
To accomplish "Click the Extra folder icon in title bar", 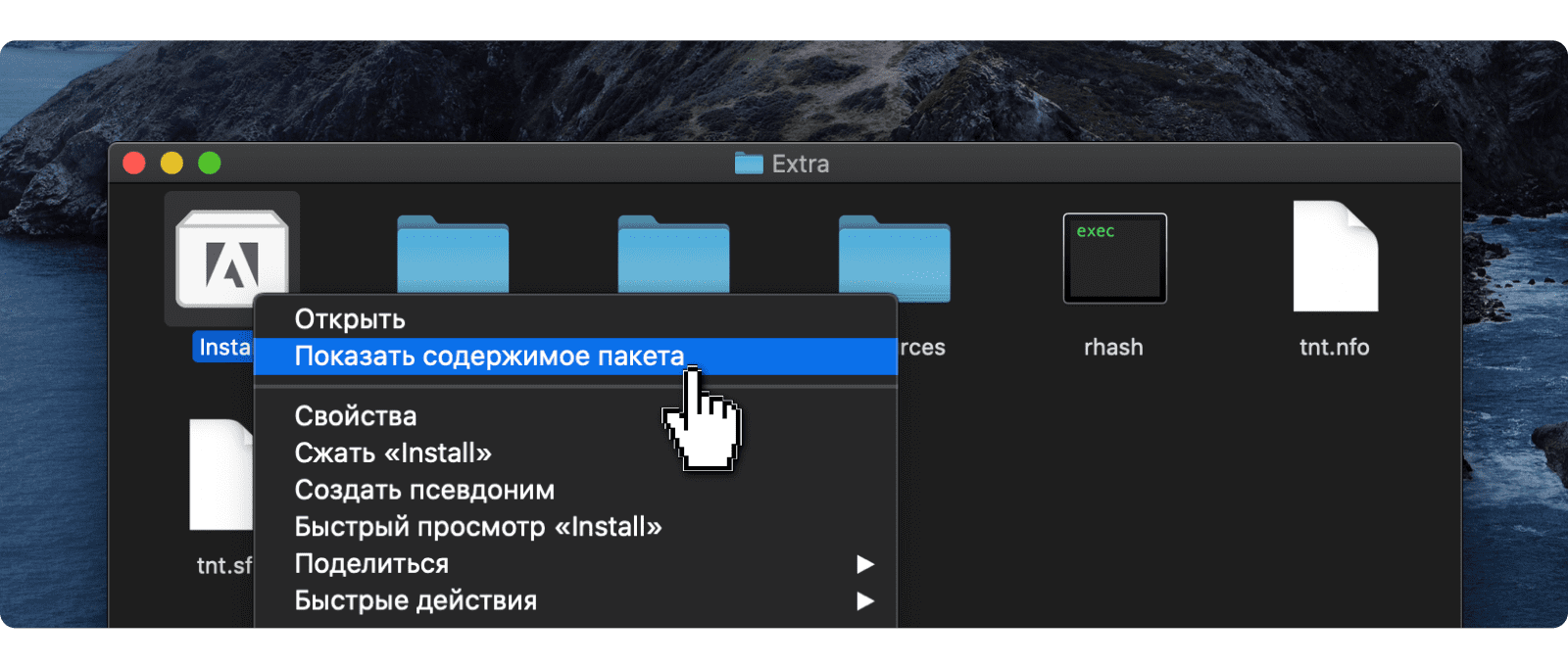I will click(749, 164).
